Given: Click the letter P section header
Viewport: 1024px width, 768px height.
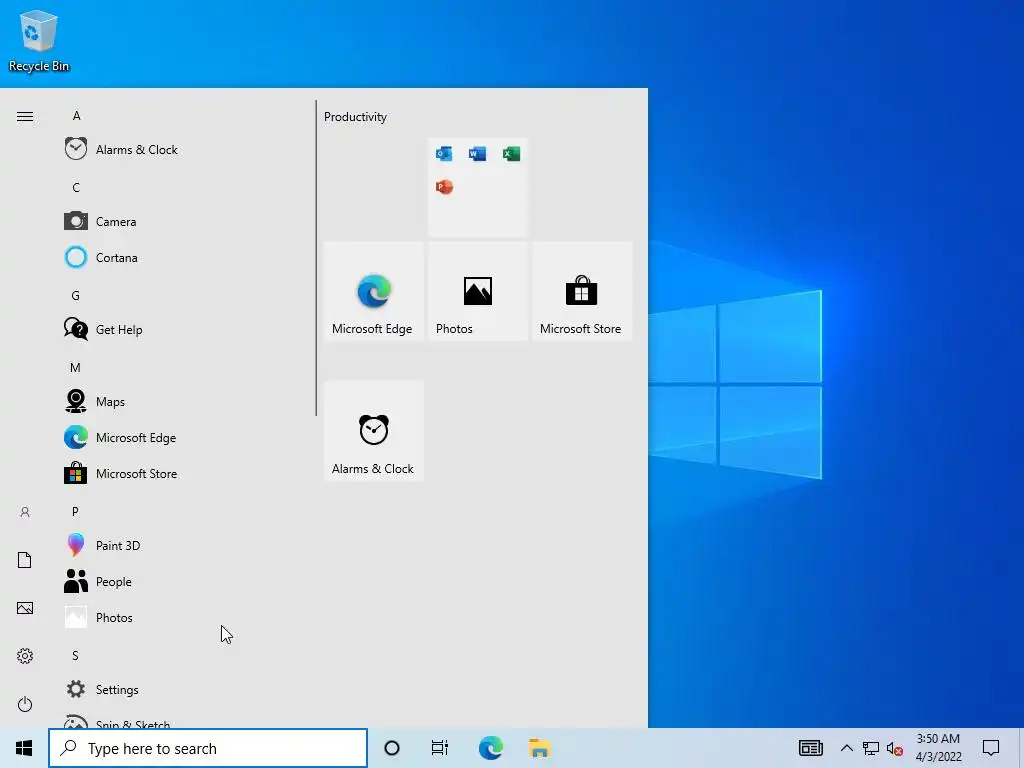Looking at the screenshot, I should (x=75, y=511).
